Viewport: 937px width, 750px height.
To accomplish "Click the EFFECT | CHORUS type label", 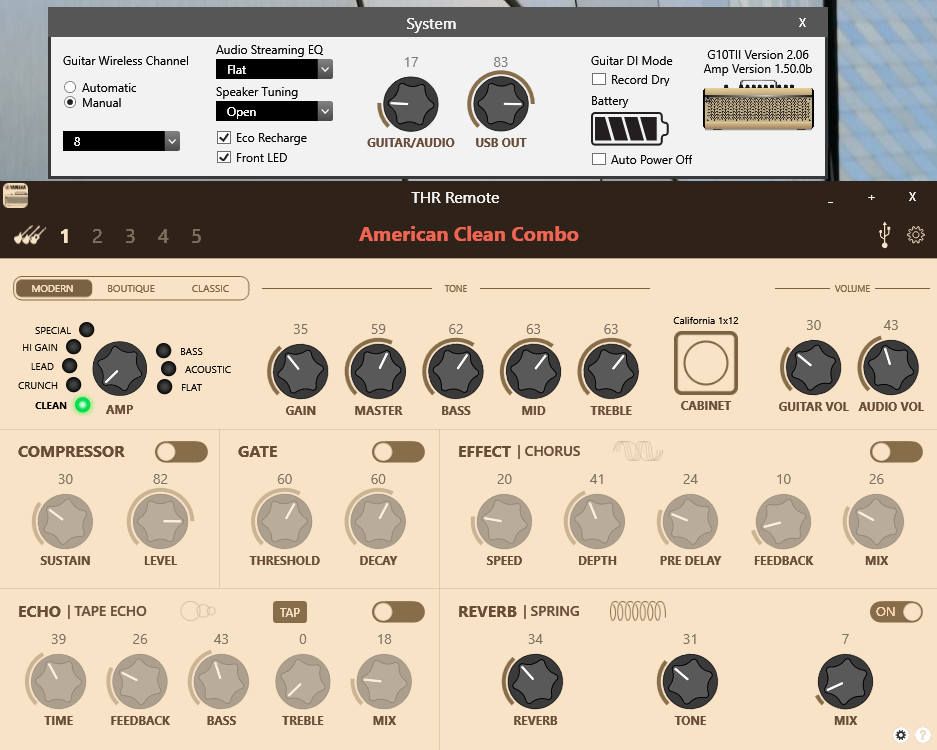I will [519, 451].
